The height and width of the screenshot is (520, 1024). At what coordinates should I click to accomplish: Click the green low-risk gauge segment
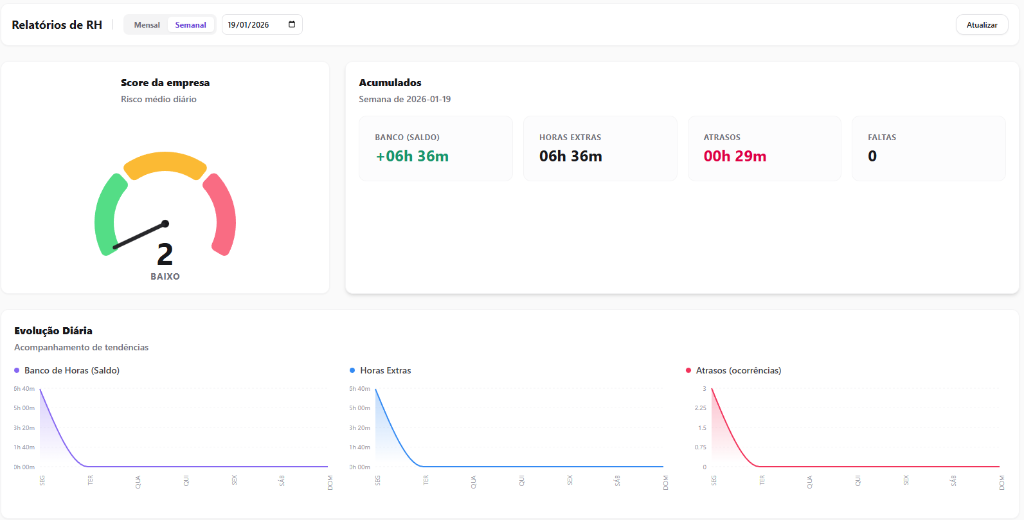106,215
